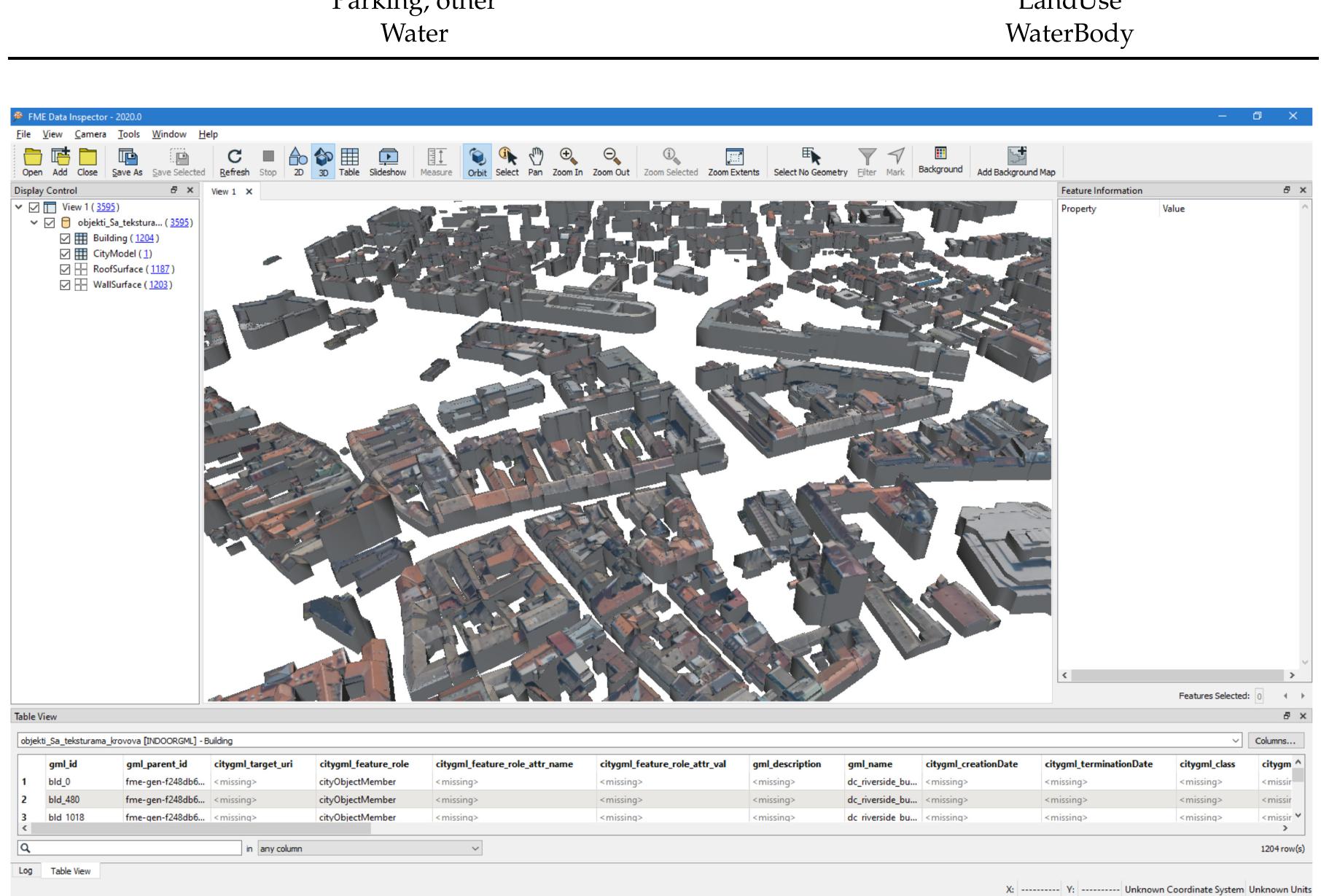Click Select No Geometry icon
The width and height of the screenshot is (1321, 896).
point(811,162)
